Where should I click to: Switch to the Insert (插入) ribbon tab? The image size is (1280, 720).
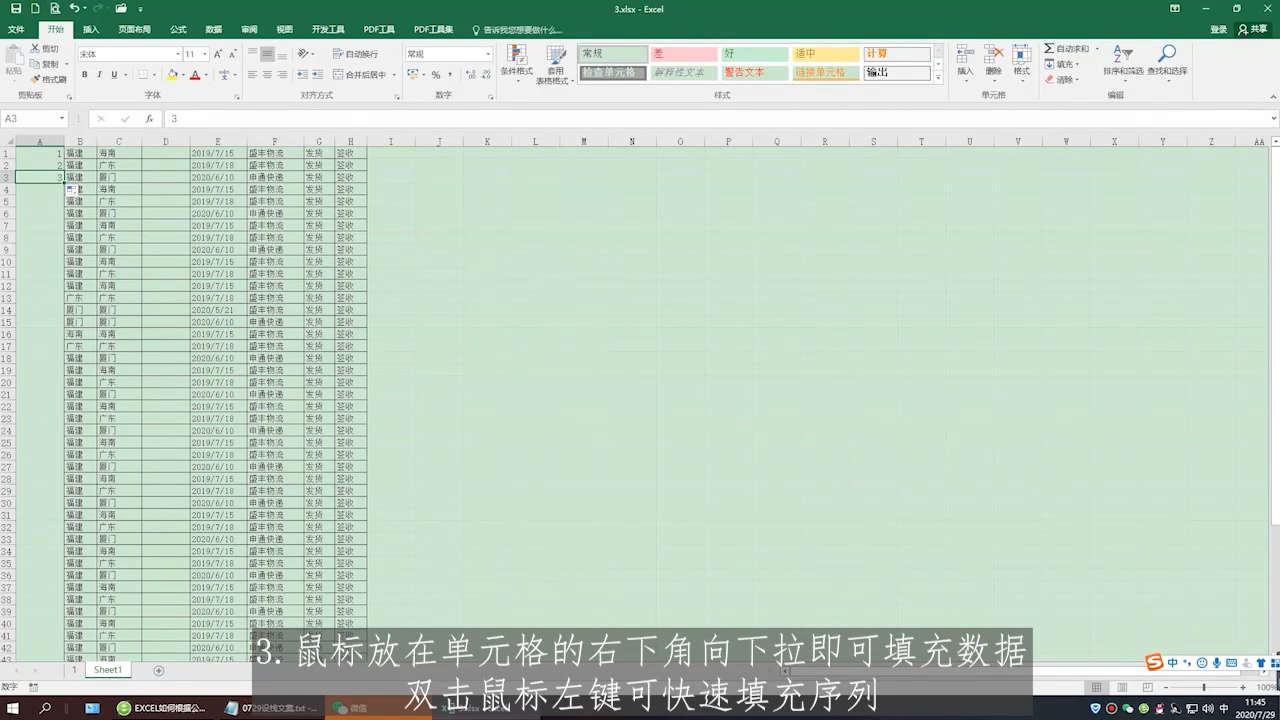[91, 30]
